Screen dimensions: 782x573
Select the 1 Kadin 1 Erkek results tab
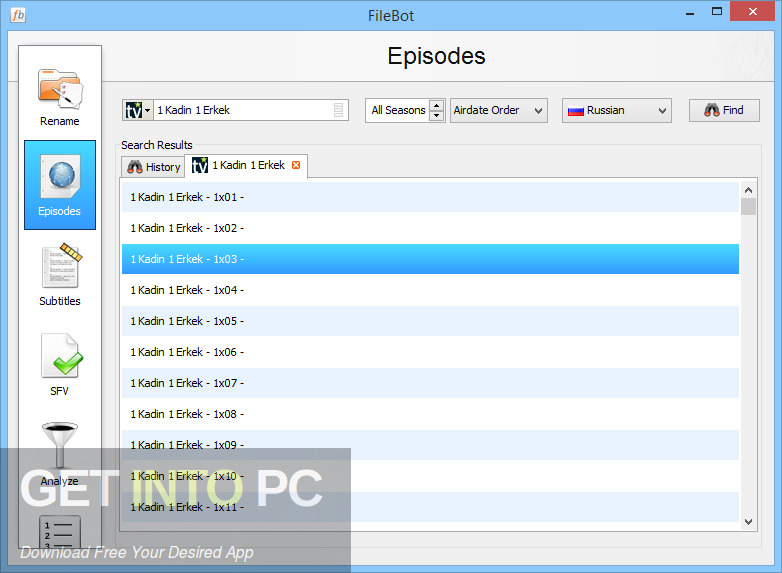[246, 166]
